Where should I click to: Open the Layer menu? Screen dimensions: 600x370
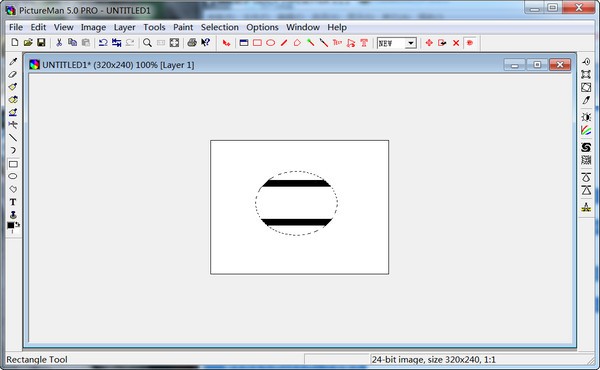pyautogui.click(x=124, y=27)
